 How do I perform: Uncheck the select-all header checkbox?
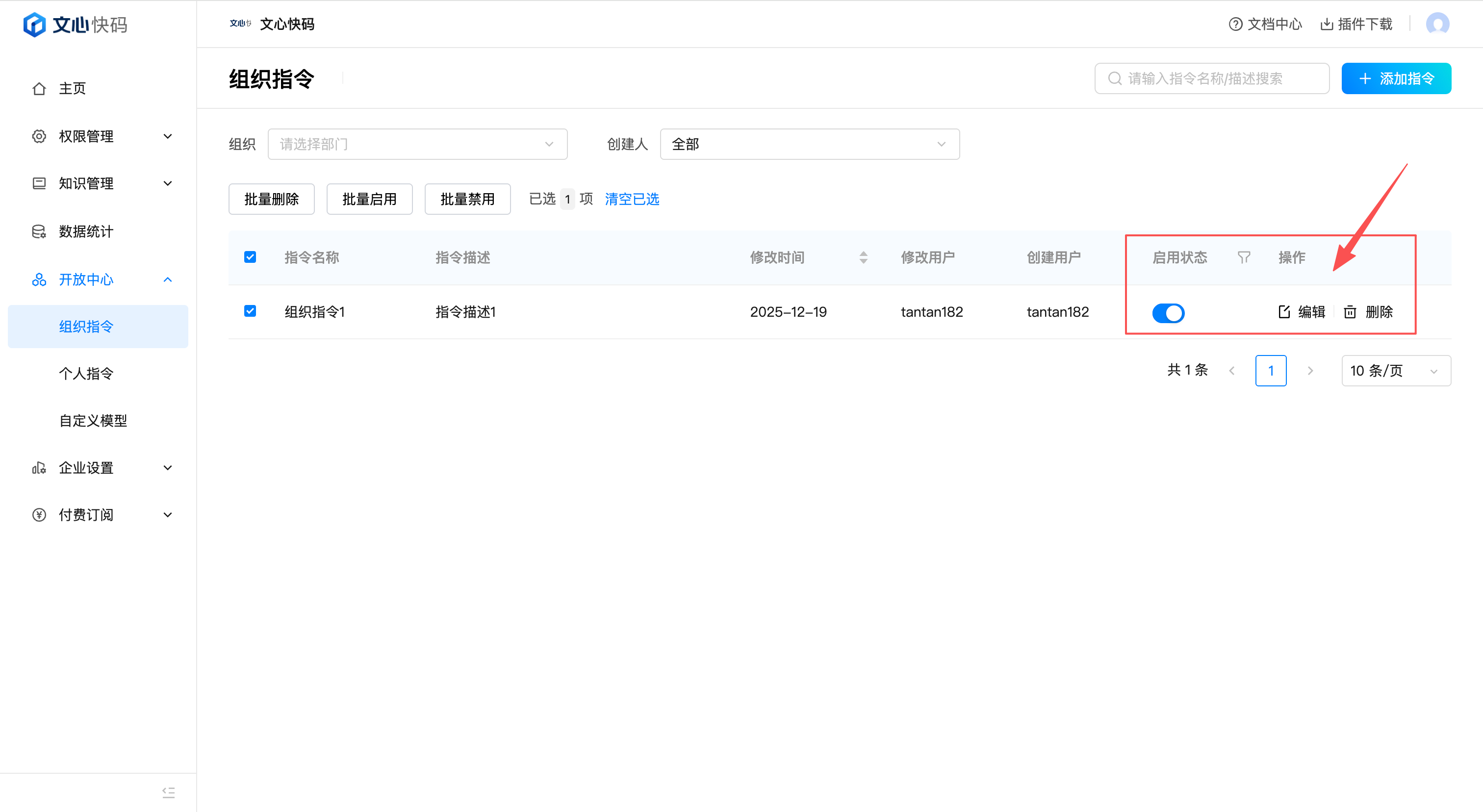click(x=250, y=256)
